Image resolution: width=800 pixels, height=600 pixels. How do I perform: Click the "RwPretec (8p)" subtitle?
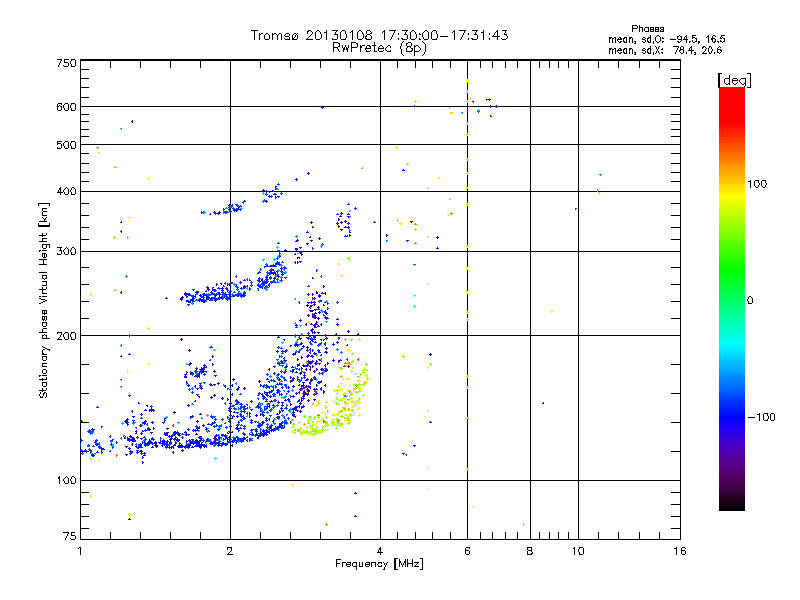[x=379, y=48]
